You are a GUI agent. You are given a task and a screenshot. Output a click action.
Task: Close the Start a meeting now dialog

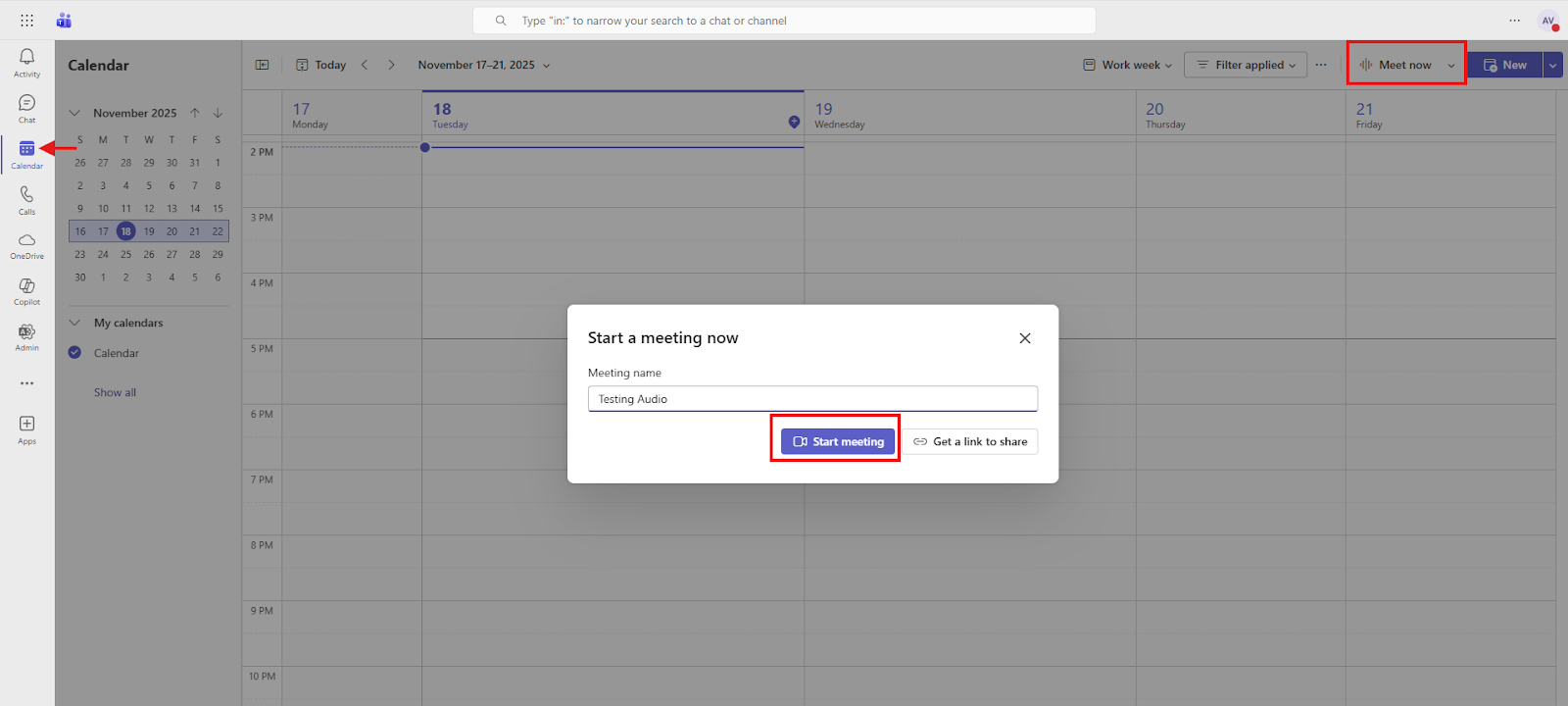1024,338
